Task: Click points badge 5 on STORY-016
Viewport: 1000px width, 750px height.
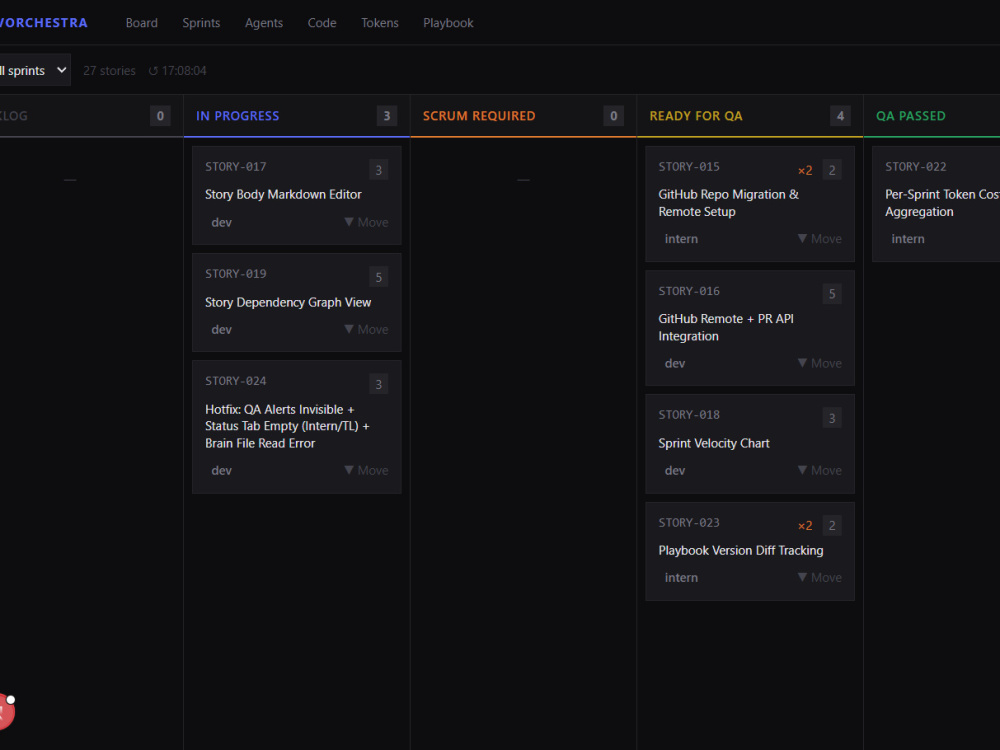Action: click(x=832, y=293)
